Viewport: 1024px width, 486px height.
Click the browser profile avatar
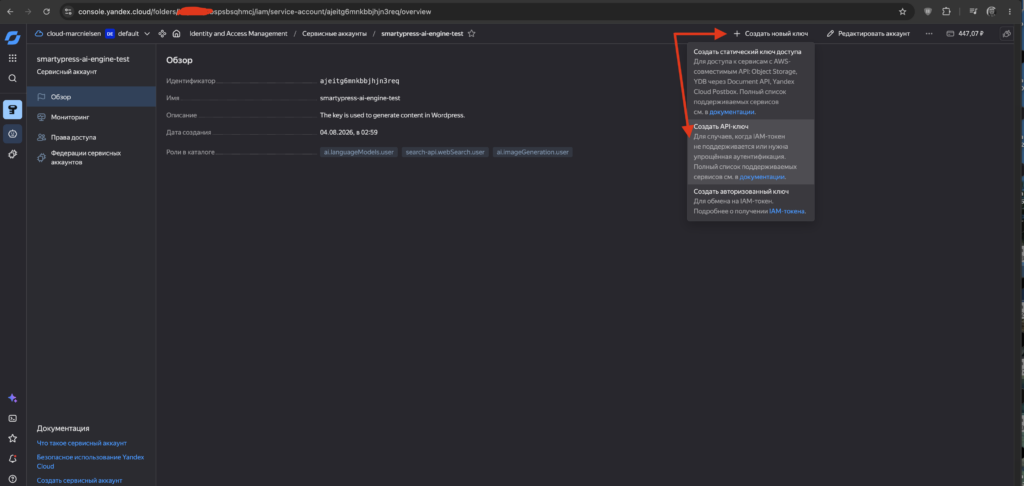991,11
